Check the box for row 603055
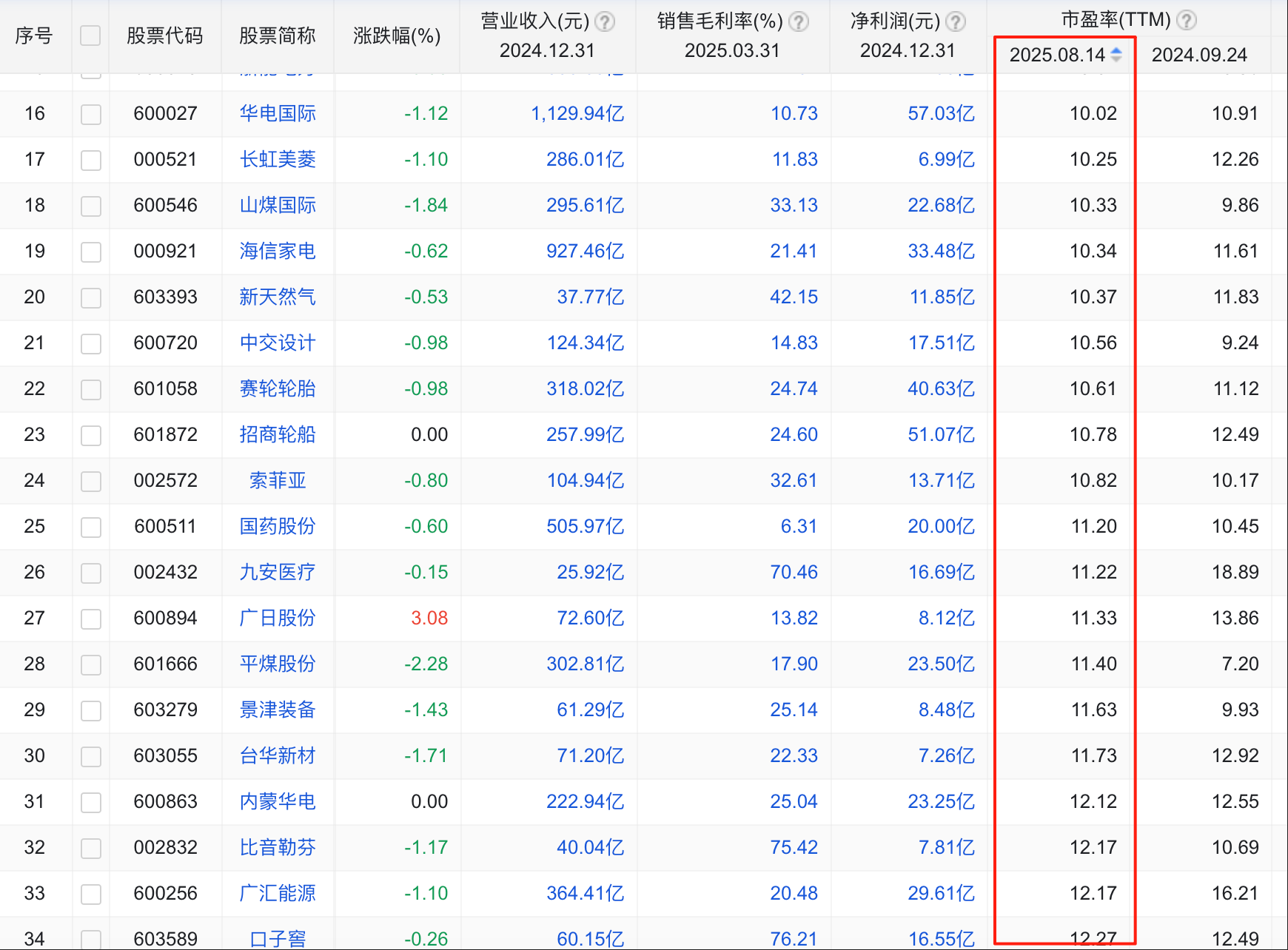Image resolution: width=1288 pixels, height=950 pixels. click(x=91, y=756)
